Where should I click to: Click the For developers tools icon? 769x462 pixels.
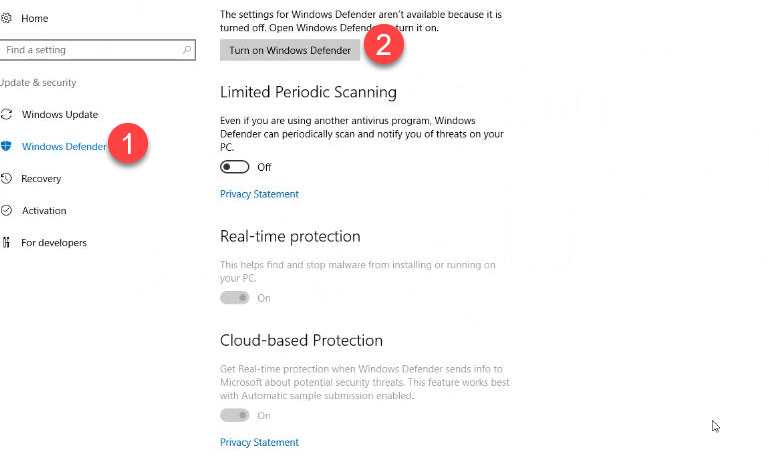(6, 243)
